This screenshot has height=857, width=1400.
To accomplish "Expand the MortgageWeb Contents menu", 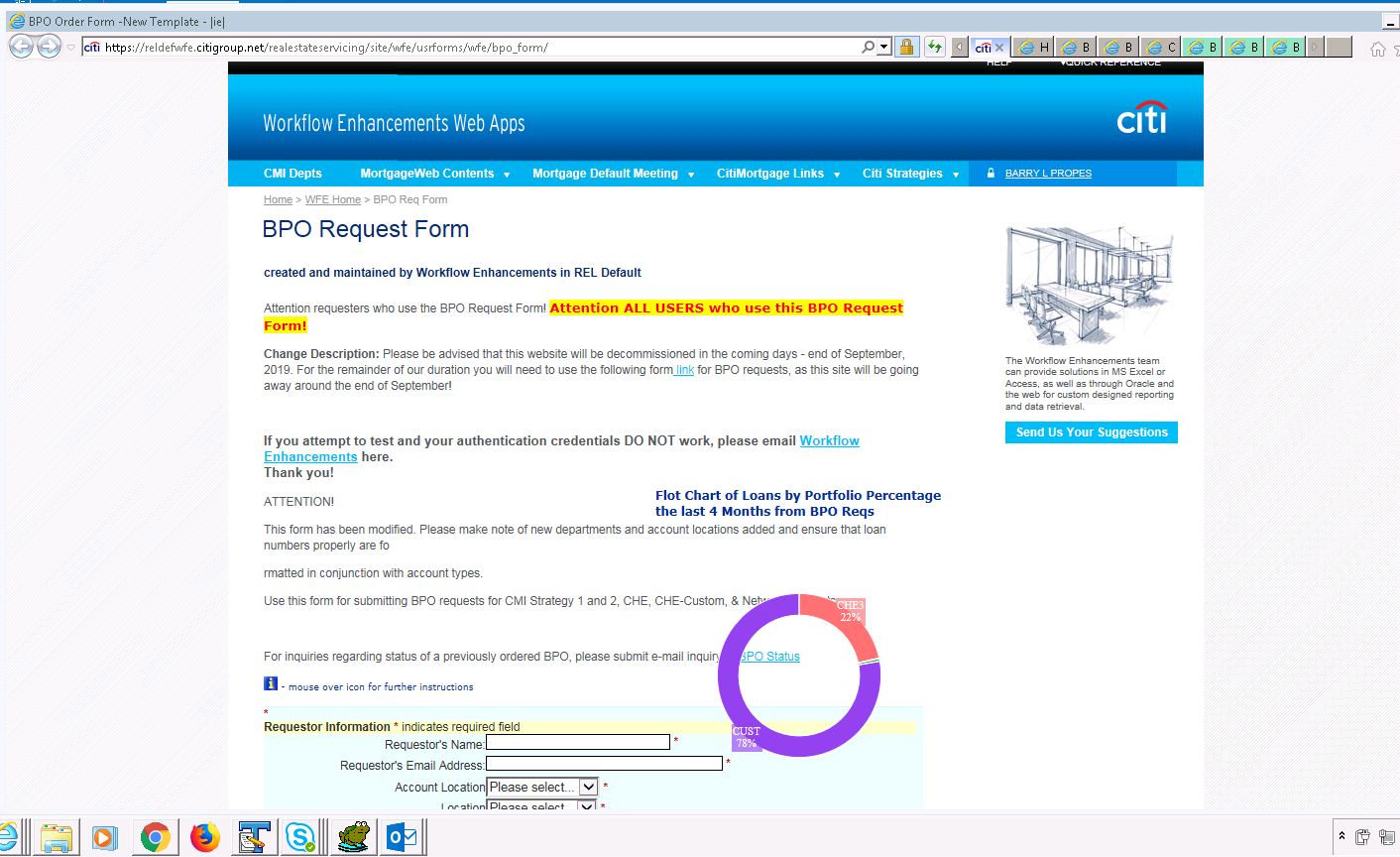I will 434,174.
